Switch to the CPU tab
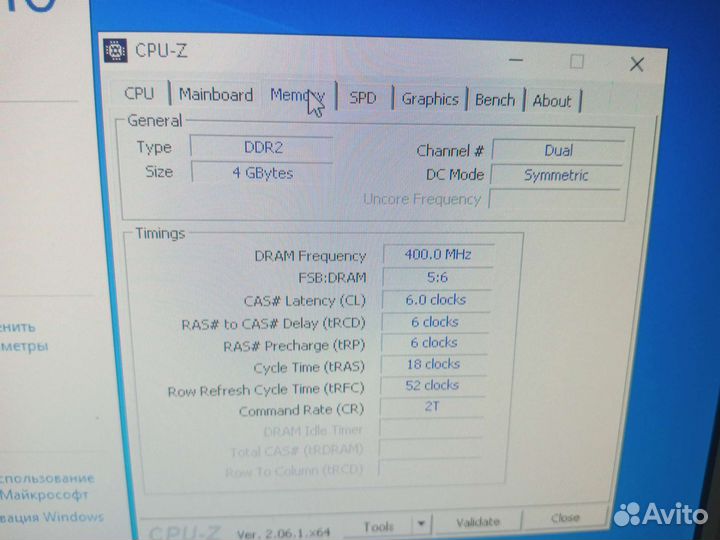720x540 pixels. click(x=139, y=93)
